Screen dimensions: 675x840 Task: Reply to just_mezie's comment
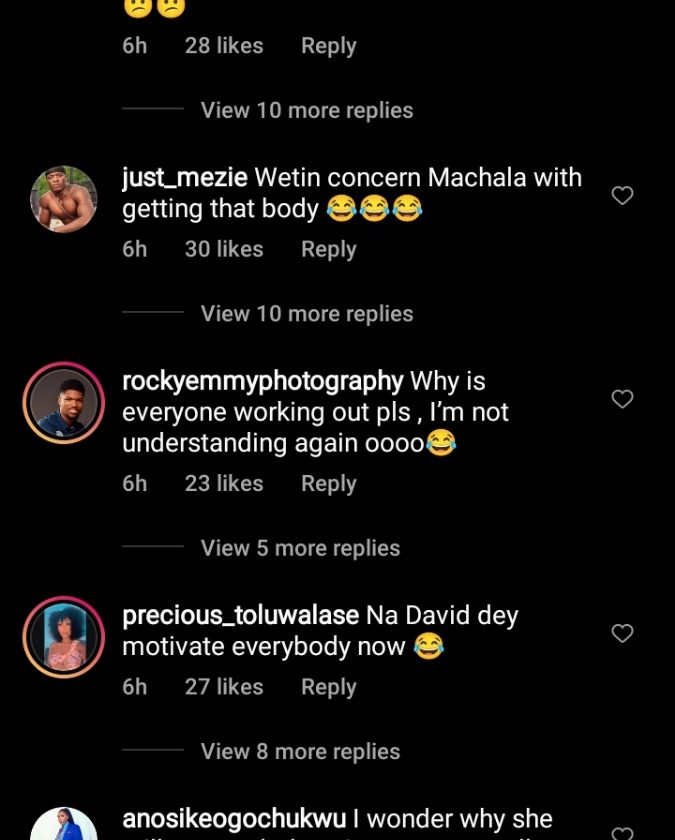pyautogui.click(x=328, y=249)
